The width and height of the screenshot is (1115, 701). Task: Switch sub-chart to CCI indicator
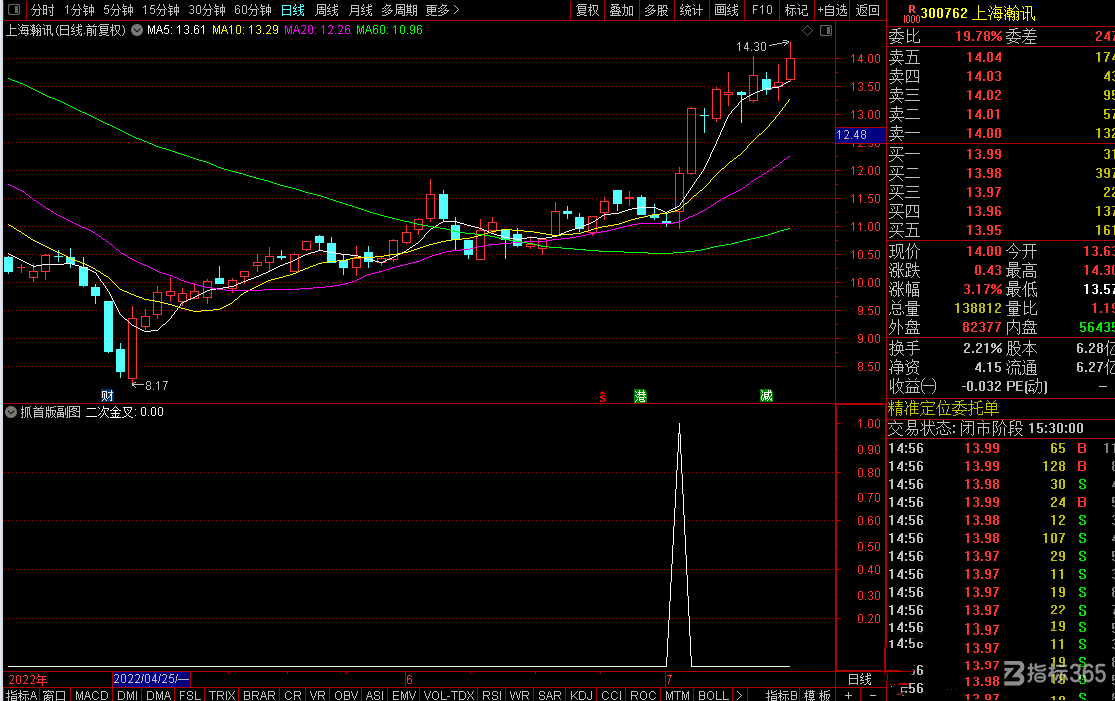[612, 695]
